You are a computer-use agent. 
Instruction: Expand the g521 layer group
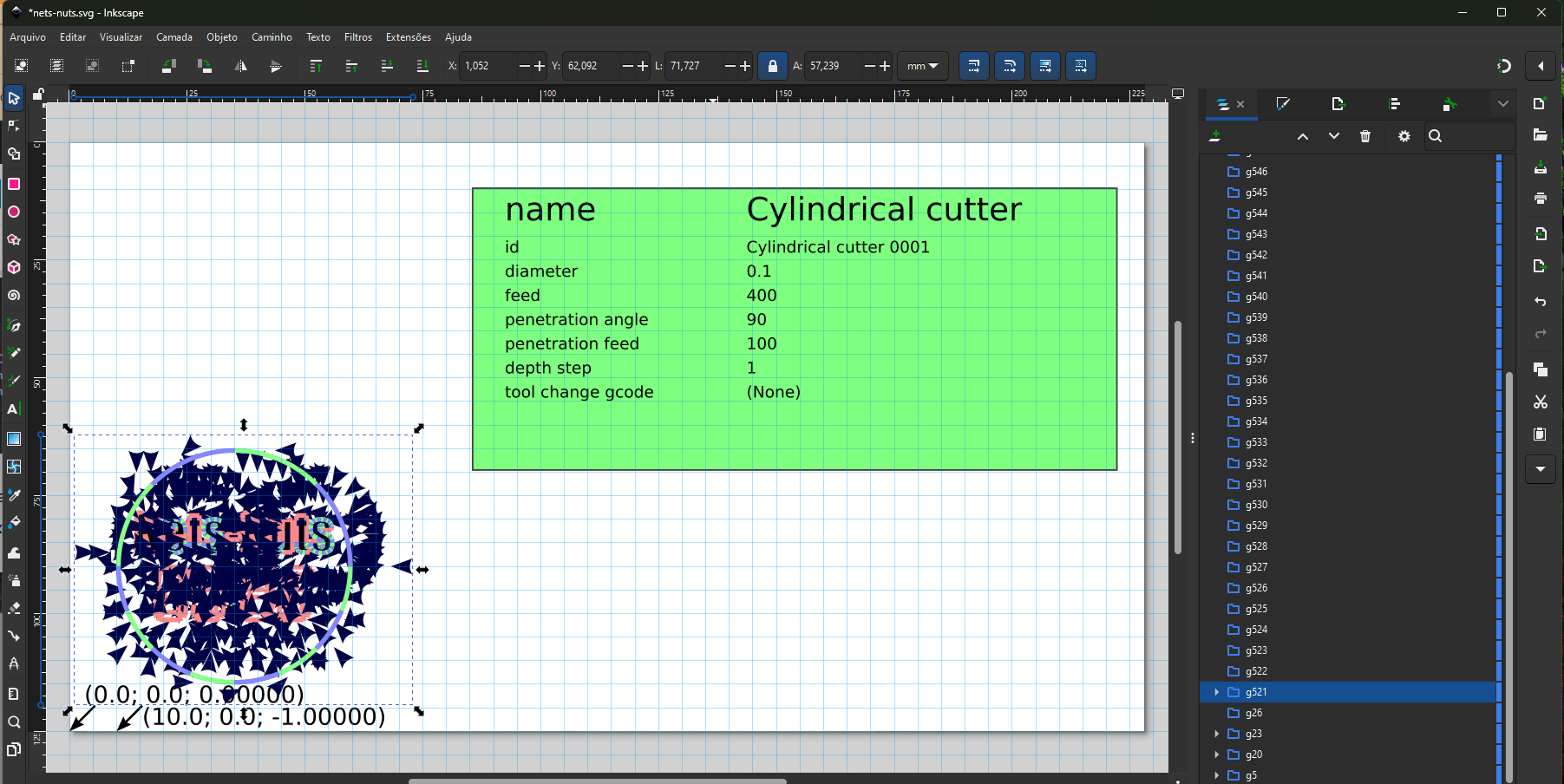[x=1216, y=692]
